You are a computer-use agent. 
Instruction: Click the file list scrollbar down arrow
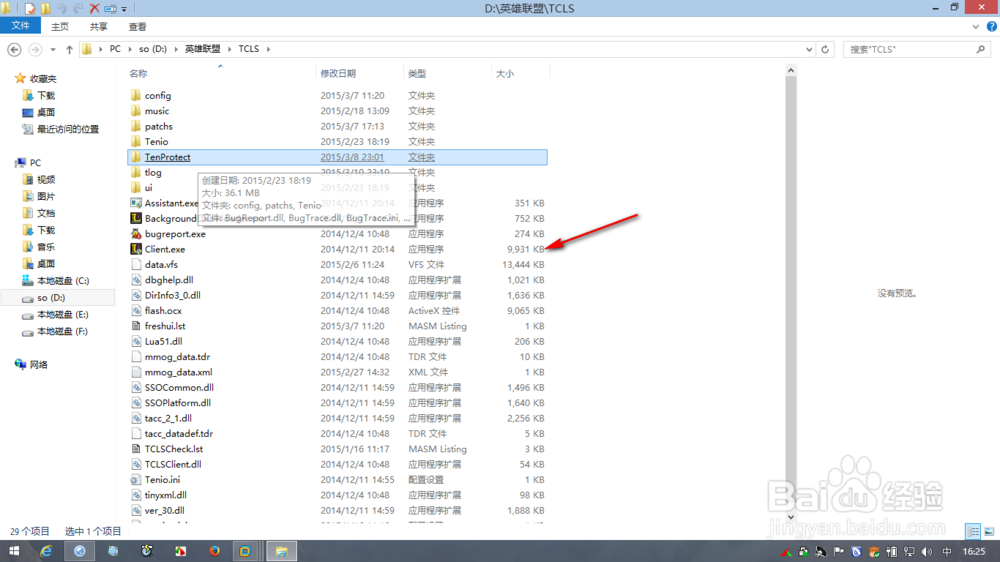(x=791, y=517)
